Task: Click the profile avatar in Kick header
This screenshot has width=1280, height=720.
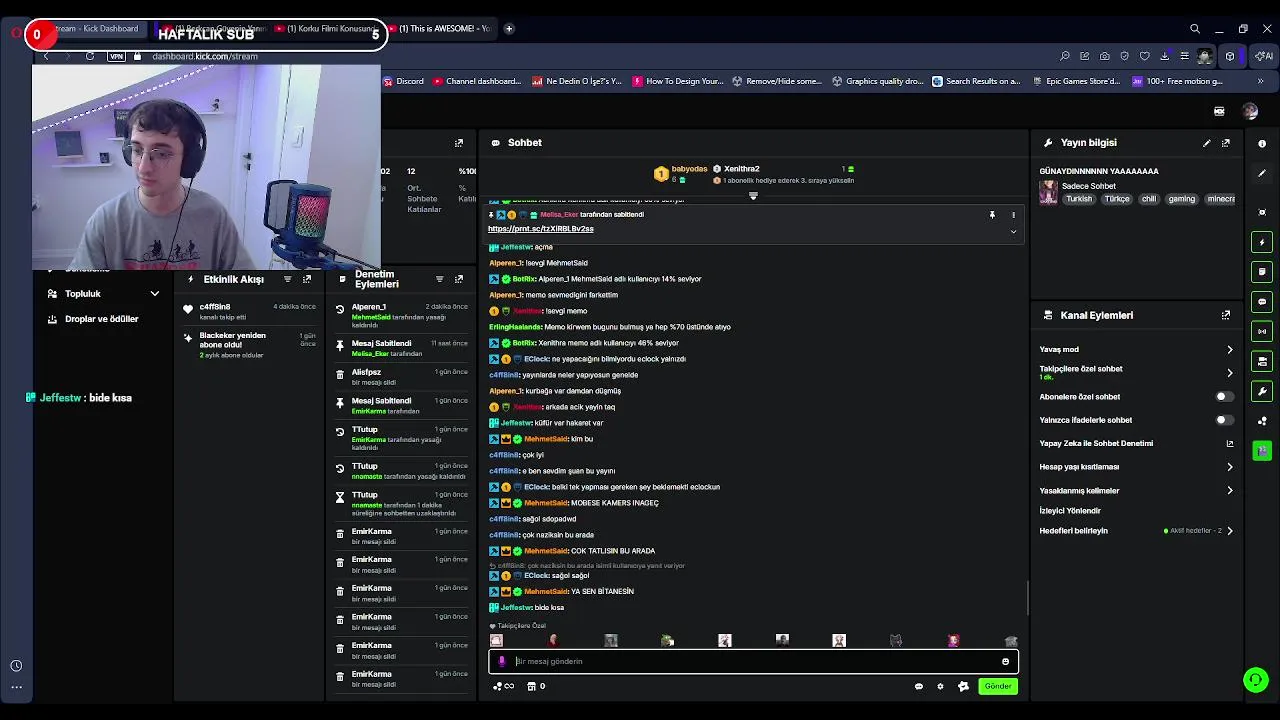Action: click(x=1250, y=111)
